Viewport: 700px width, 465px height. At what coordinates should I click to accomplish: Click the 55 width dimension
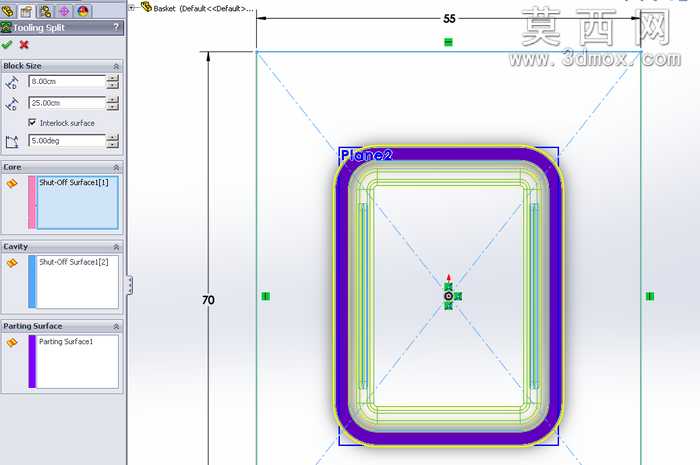(x=449, y=18)
